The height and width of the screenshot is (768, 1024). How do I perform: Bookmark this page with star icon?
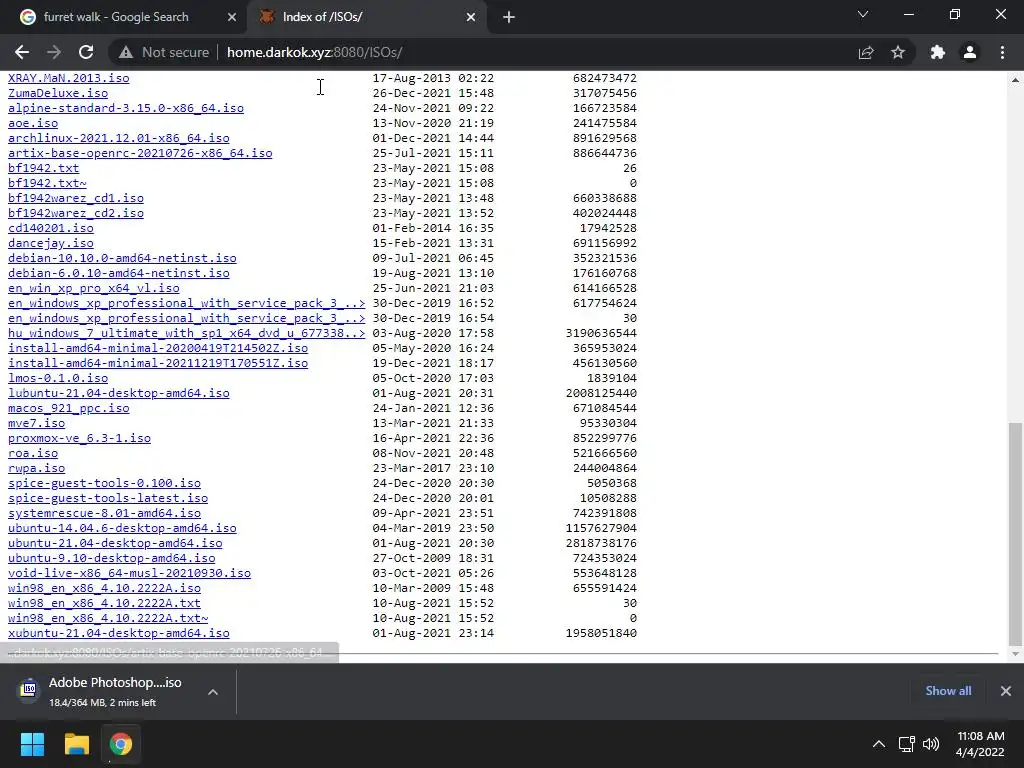point(898,52)
